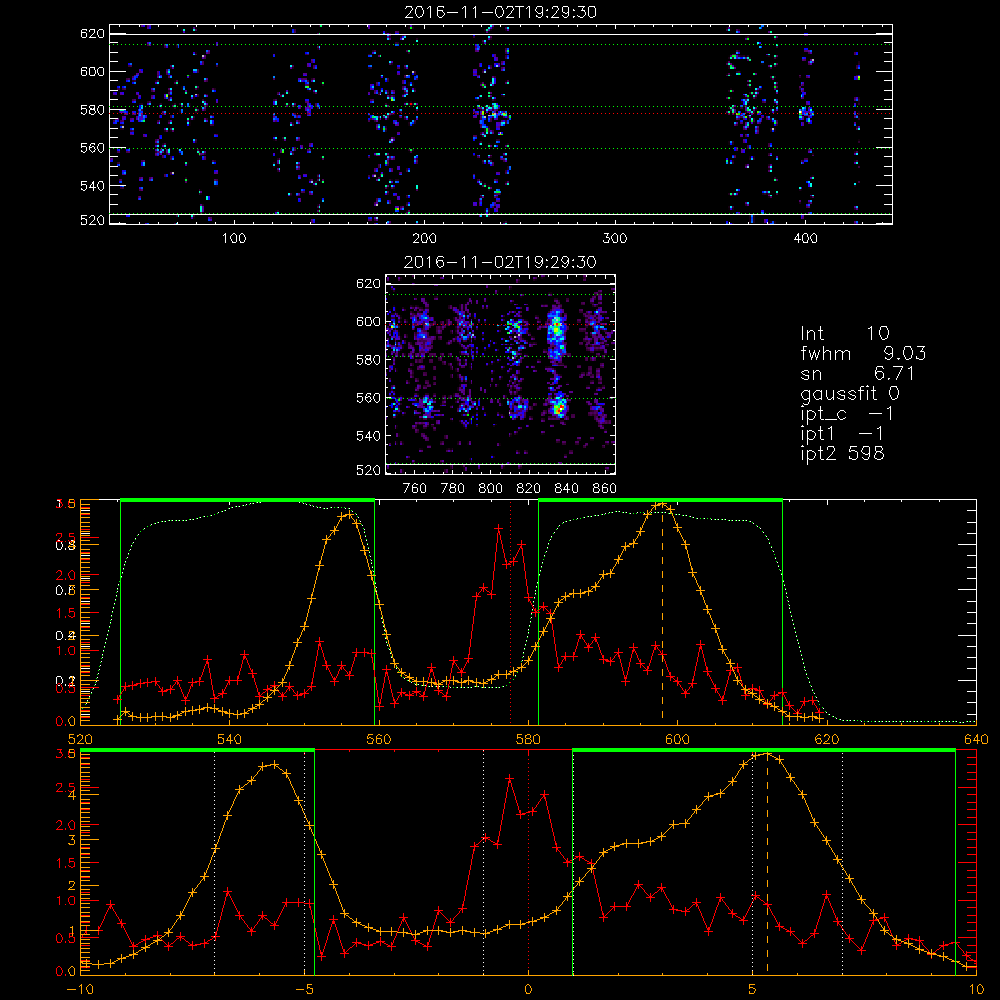Click red dotted center line in third plot
The image size is (1000, 1000).
510,612
